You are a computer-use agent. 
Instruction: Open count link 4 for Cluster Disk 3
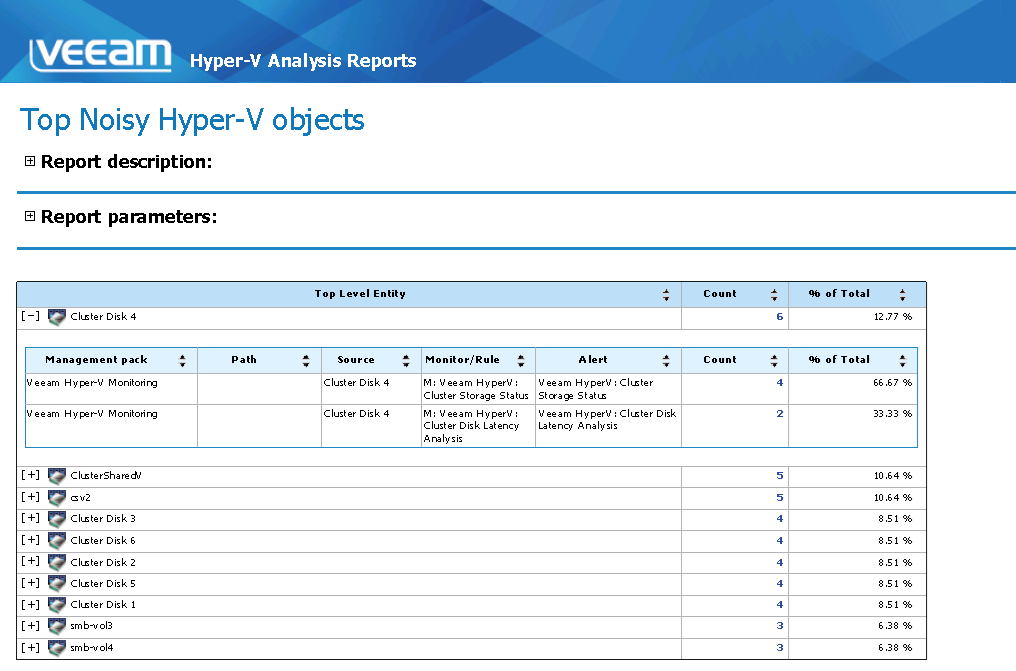point(779,519)
